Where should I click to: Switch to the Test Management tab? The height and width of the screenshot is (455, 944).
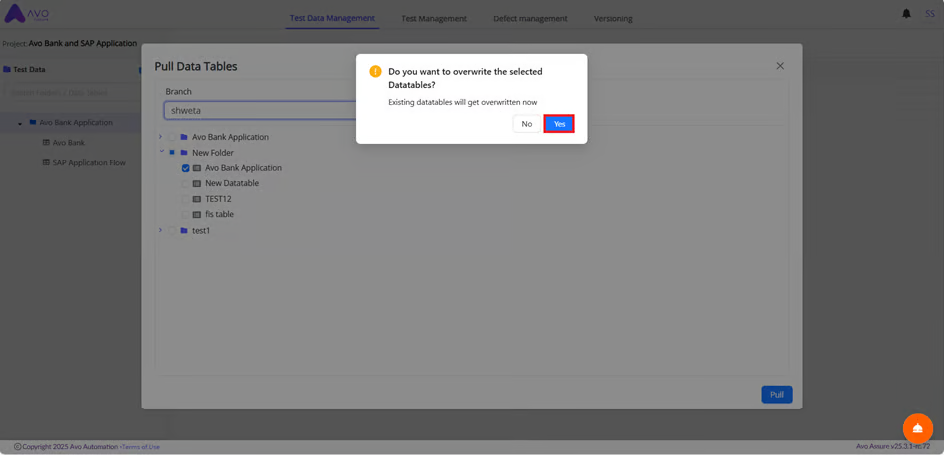coord(433,18)
